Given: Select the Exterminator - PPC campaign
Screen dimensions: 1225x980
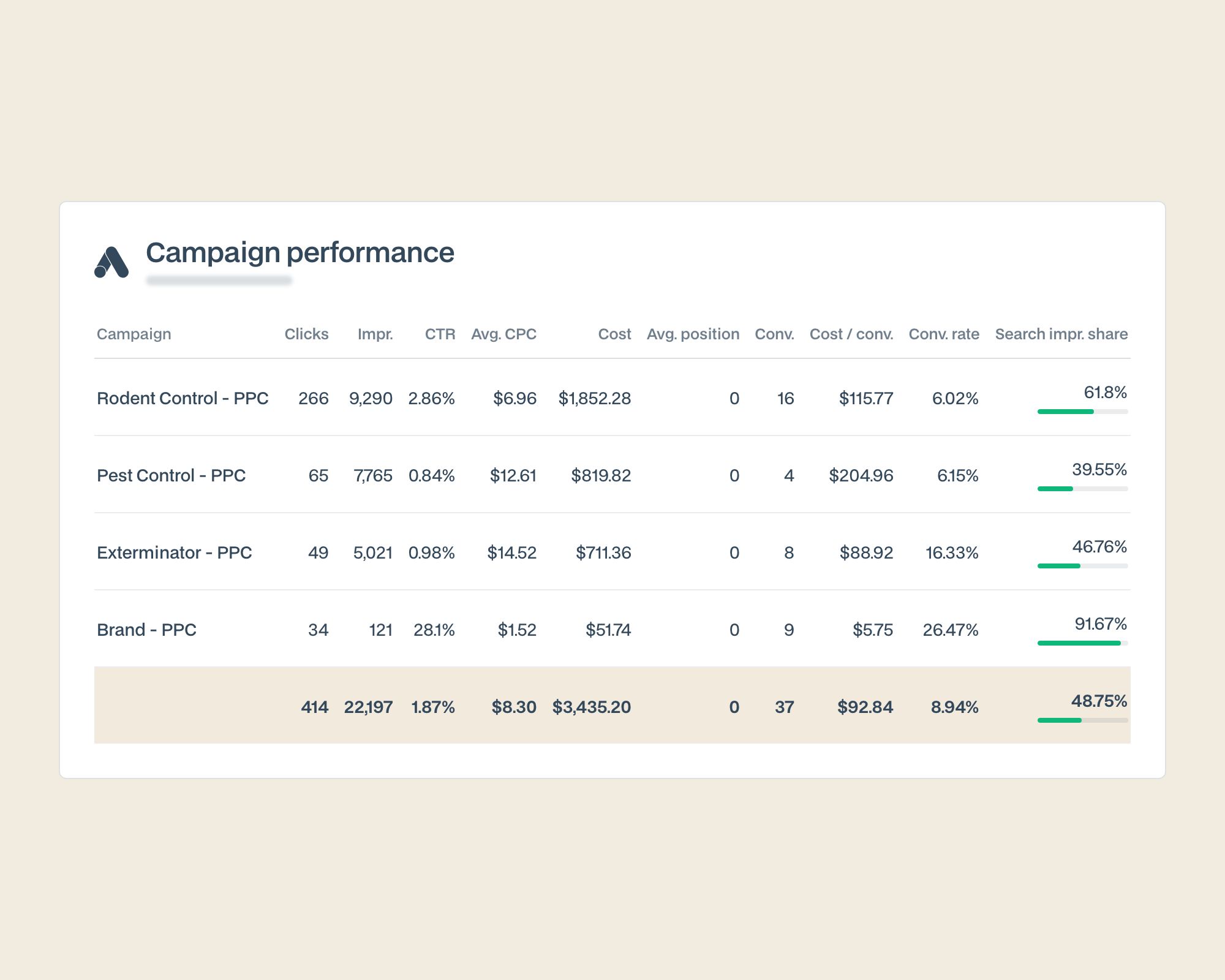Looking at the screenshot, I should point(175,552).
